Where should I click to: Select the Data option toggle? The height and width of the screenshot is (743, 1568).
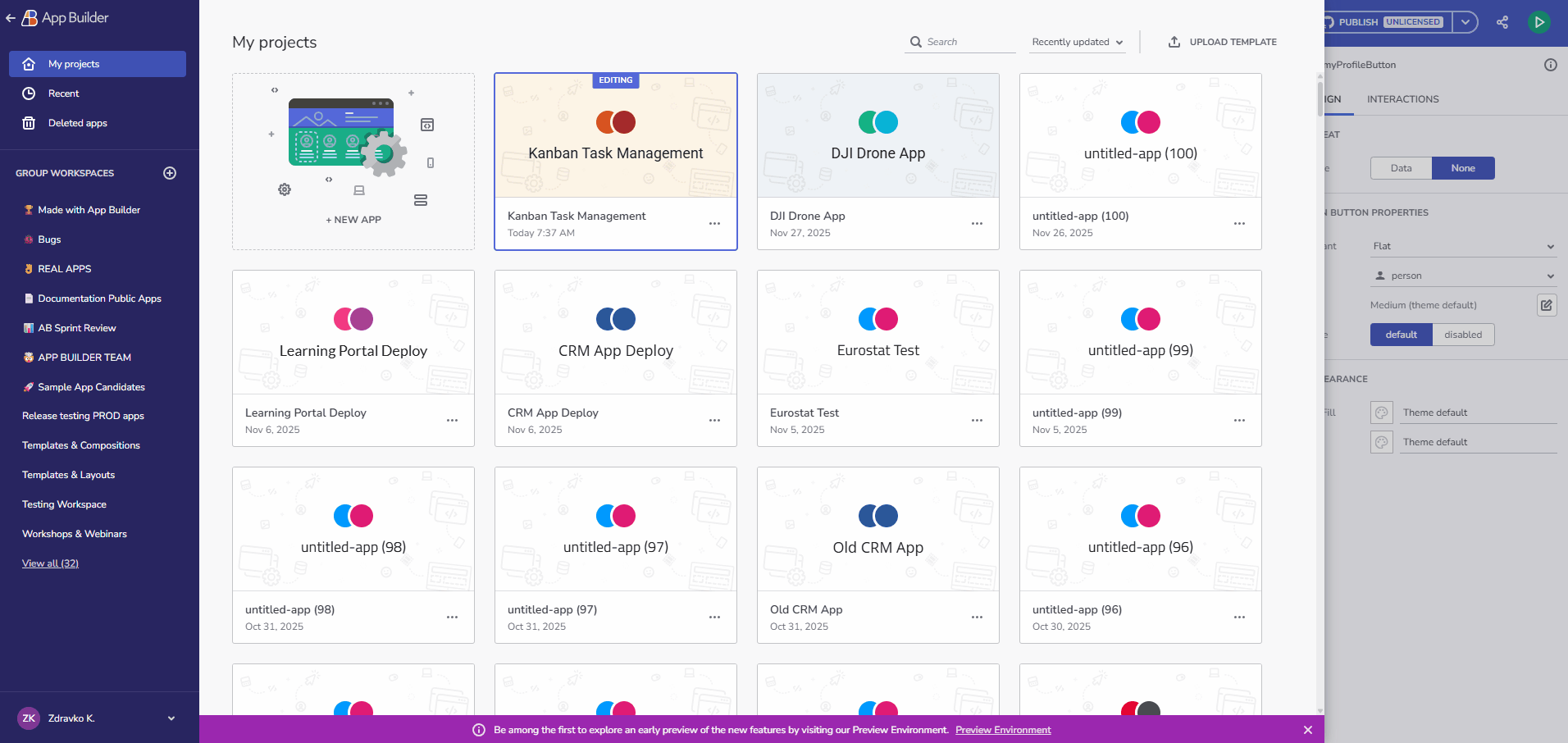tap(1401, 168)
